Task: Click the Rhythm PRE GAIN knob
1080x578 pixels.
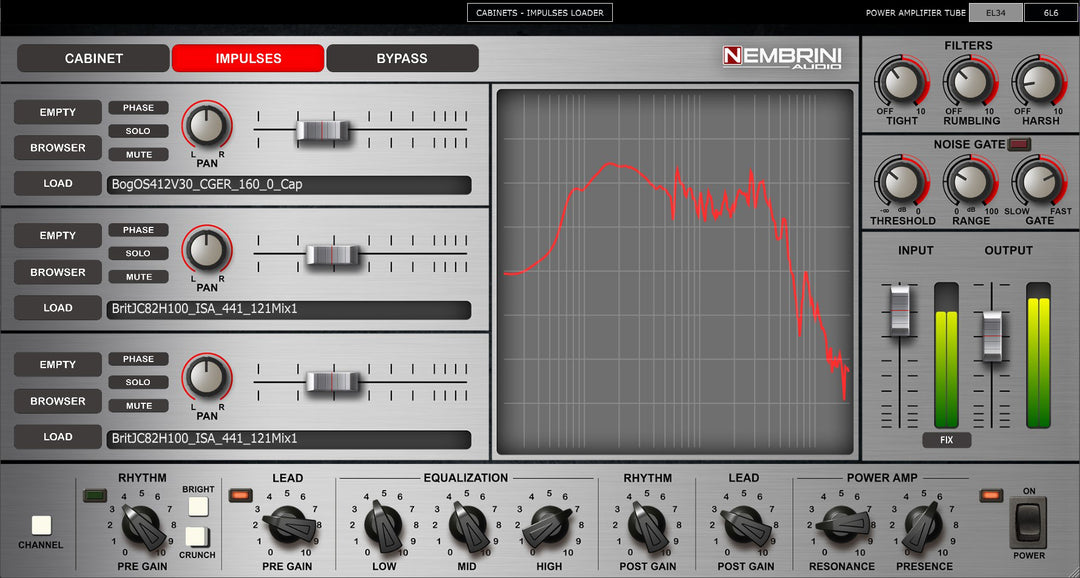Action: point(143,526)
